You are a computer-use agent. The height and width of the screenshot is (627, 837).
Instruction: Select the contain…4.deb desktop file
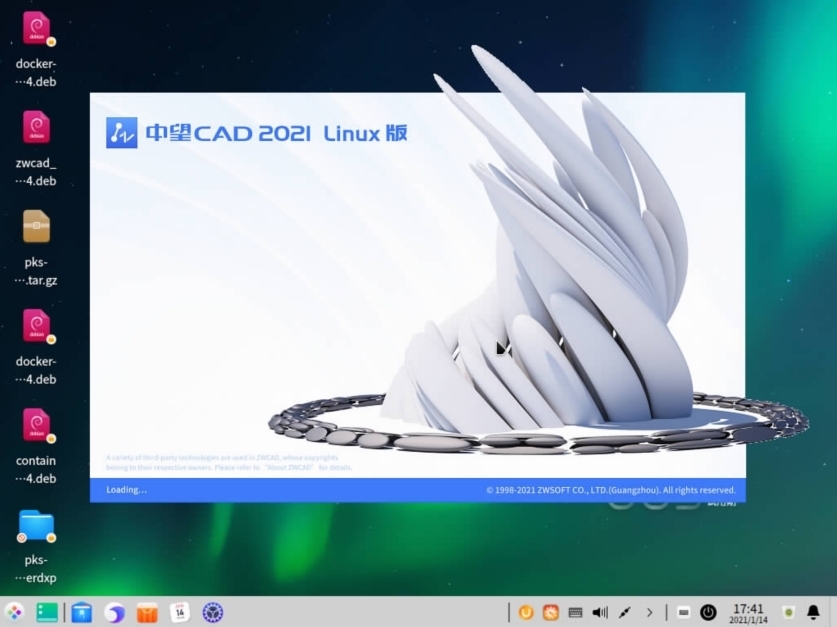[36, 447]
